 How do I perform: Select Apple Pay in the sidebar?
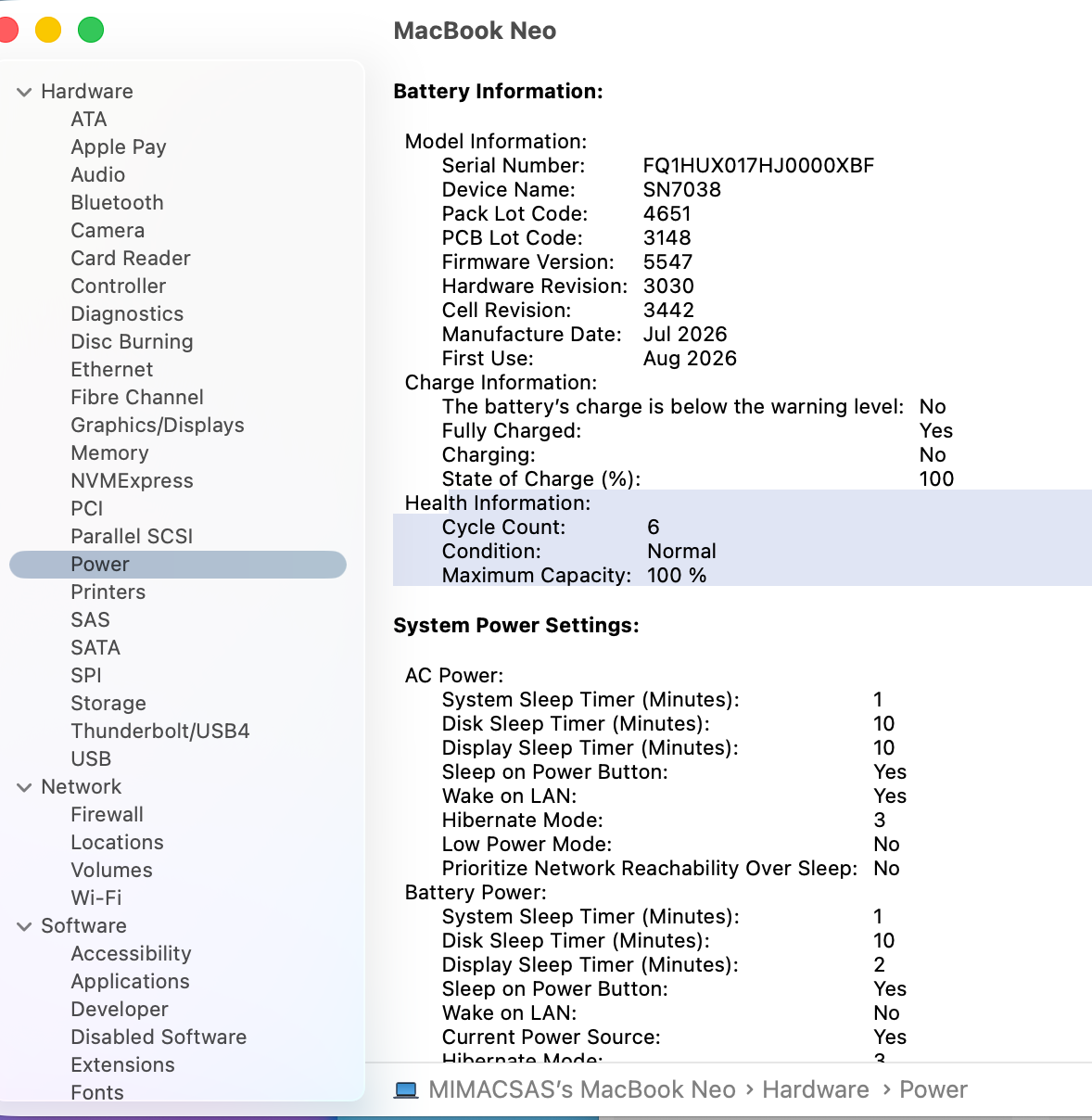tap(119, 147)
